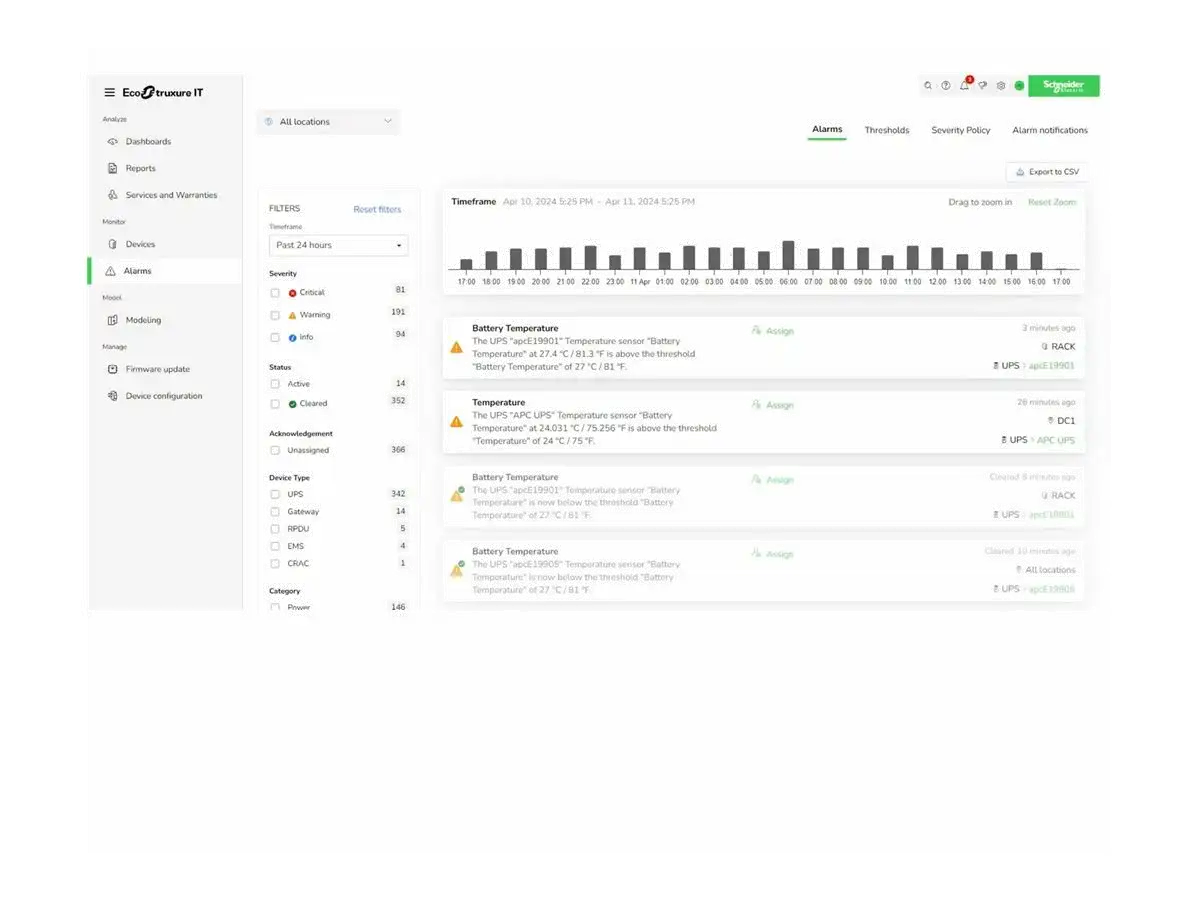The height and width of the screenshot is (900, 1200).
Task: Switch to the Thresholds tab
Action: click(887, 130)
